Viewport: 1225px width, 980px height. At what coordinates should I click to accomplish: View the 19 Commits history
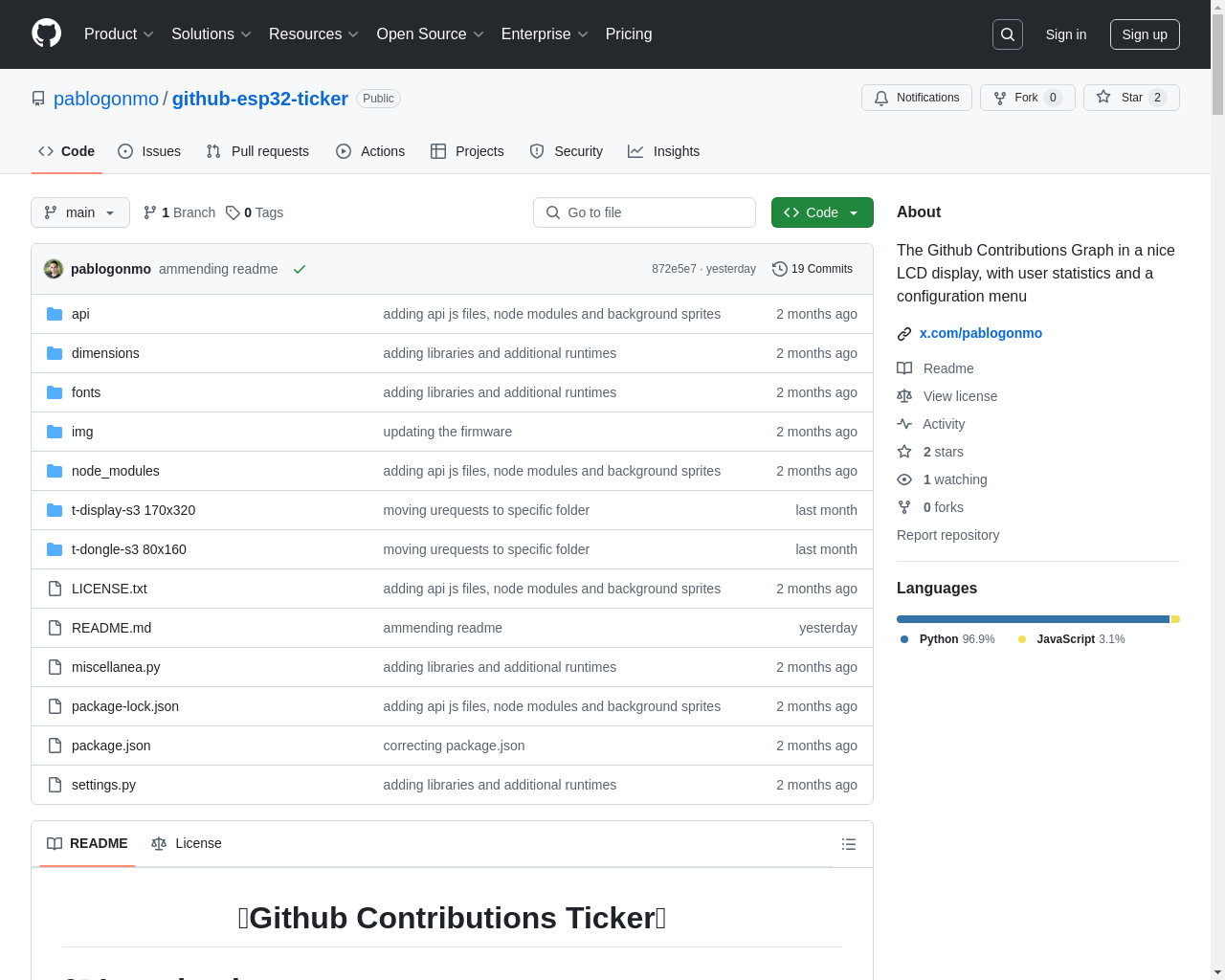[x=813, y=269]
